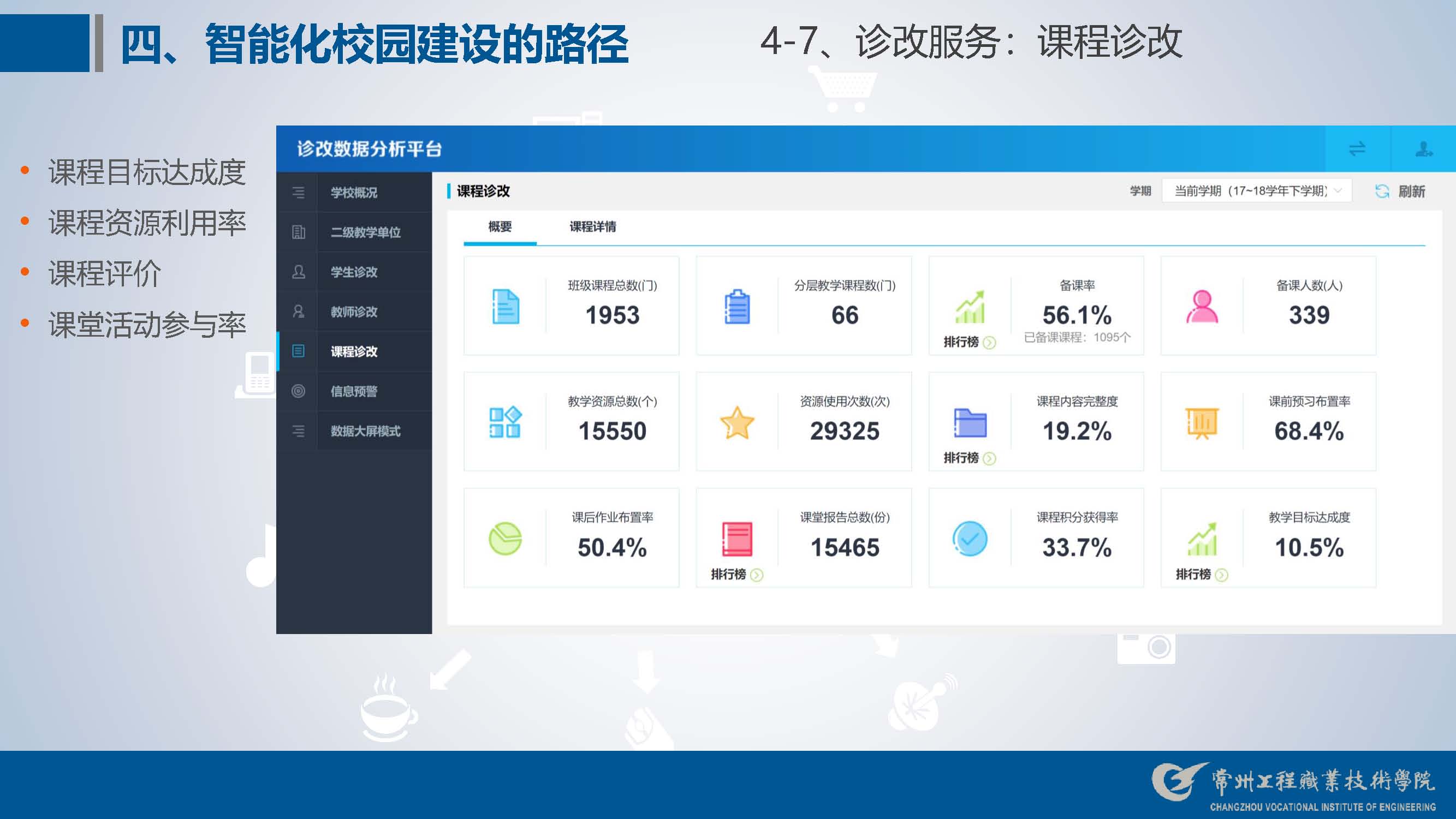Screen dimensions: 1456x819
Task: Switch to the 课程详情 tab
Action: (592, 227)
